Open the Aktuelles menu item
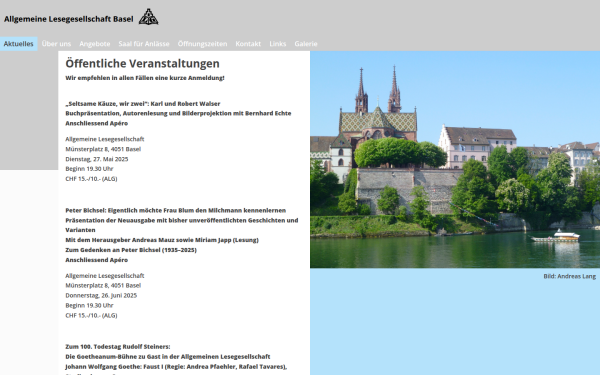This screenshot has width=600, height=375. pos(18,44)
